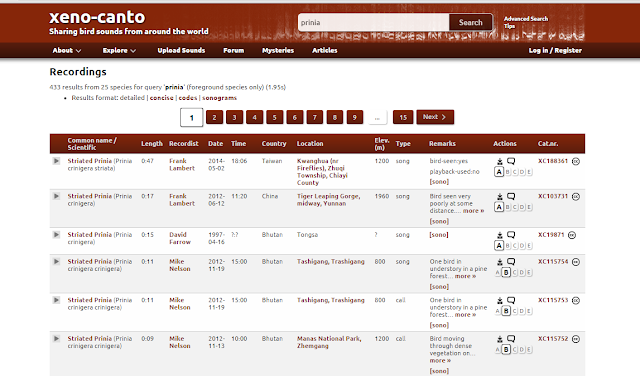
Task: Rate recording XC115754 with quality B
Action: (506, 272)
